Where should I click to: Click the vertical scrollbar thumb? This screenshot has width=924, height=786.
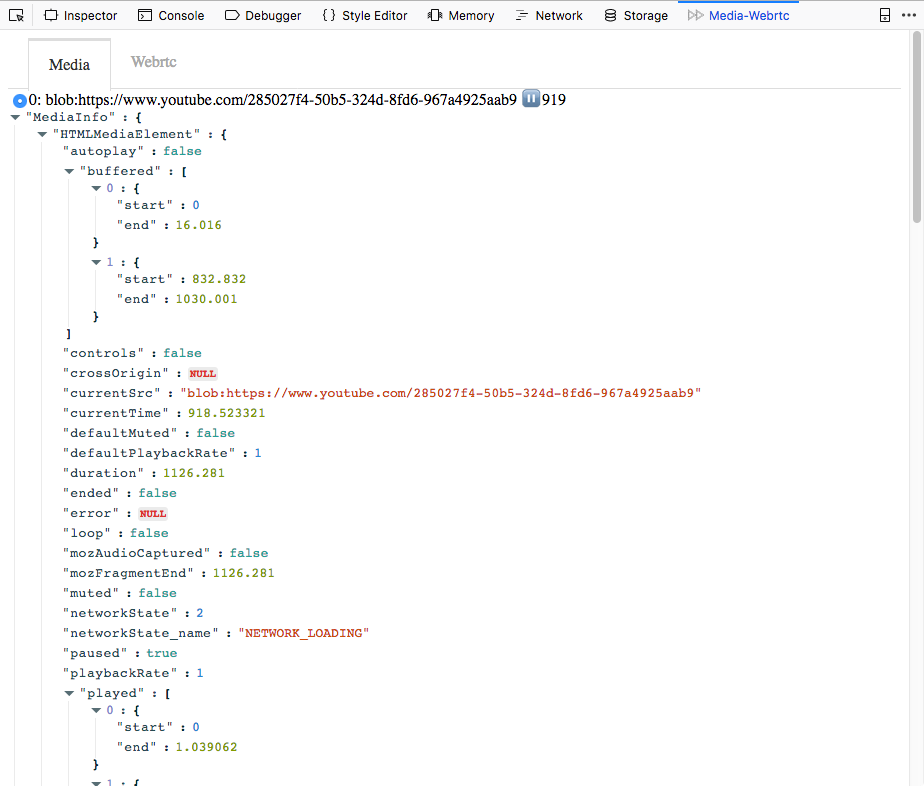coord(917,130)
